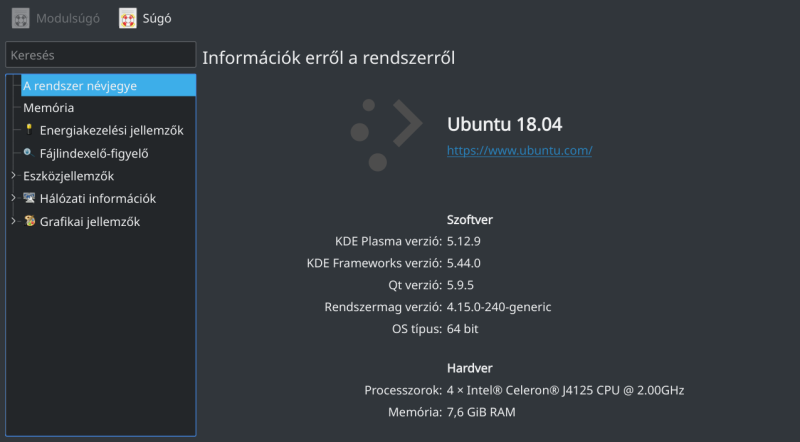Open the Memória entry in sidebar

pos(48,108)
